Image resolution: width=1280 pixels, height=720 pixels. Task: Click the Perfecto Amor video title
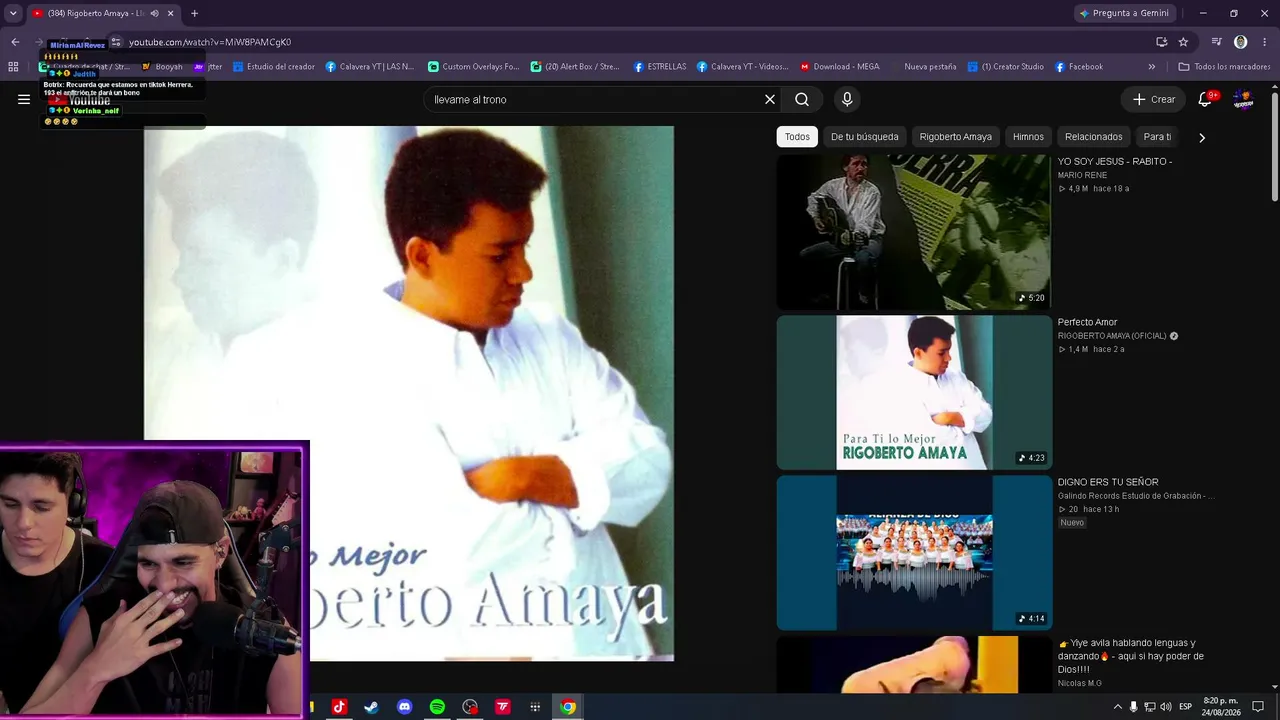[x=1087, y=322]
